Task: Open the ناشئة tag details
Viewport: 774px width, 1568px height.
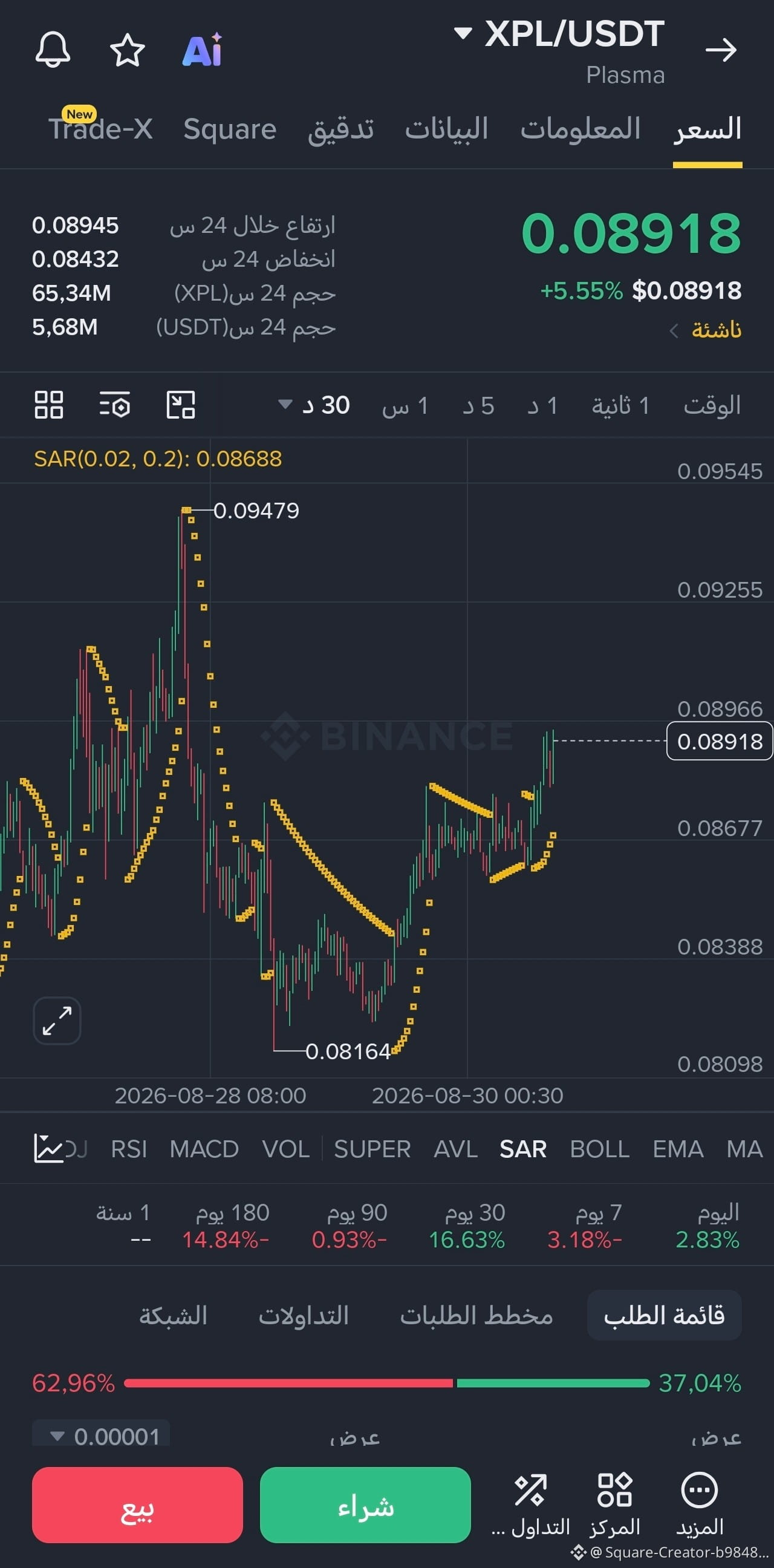Action: tap(706, 330)
